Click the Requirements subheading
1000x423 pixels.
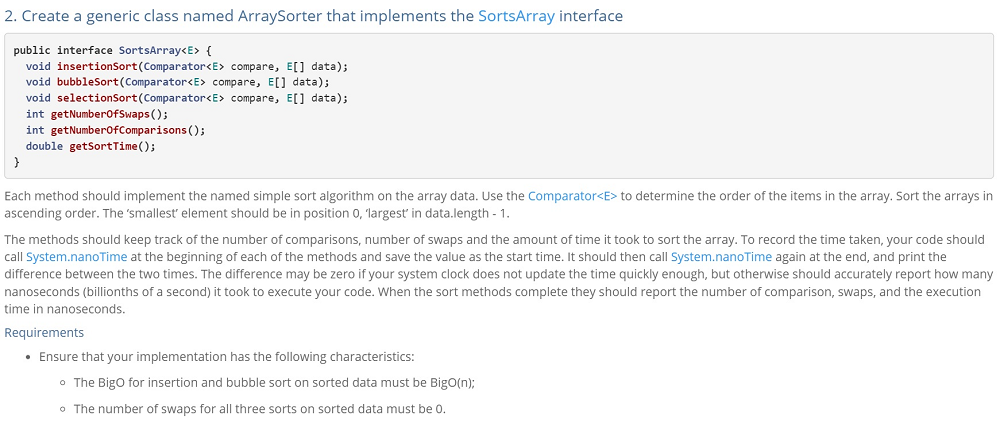coord(44,332)
